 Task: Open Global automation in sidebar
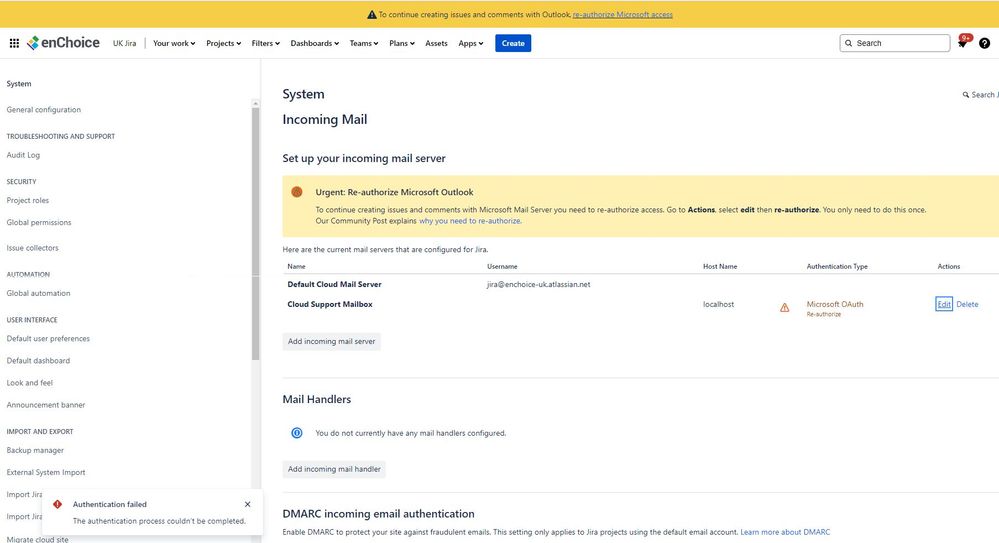[x=38, y=293]
